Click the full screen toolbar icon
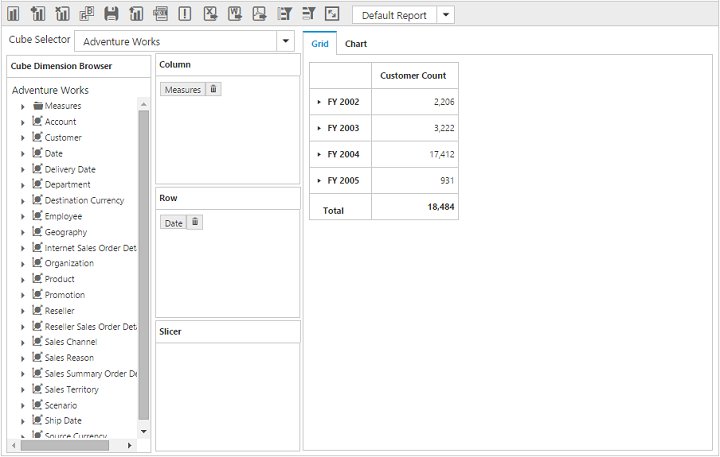This screenshot has height=457, width=720. [332, 14]
